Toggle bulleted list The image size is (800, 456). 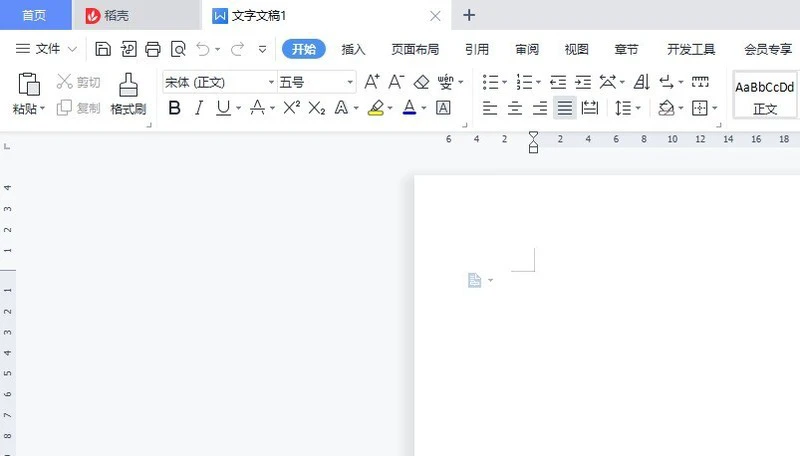490,82
